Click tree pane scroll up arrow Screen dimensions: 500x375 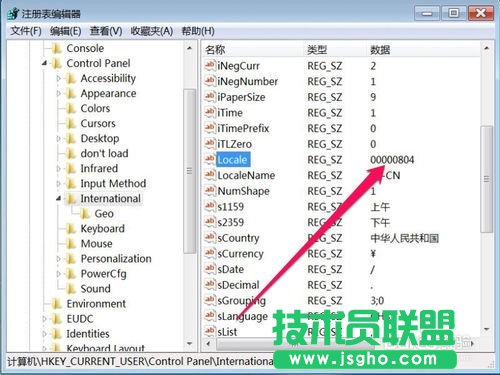(189, 49)
